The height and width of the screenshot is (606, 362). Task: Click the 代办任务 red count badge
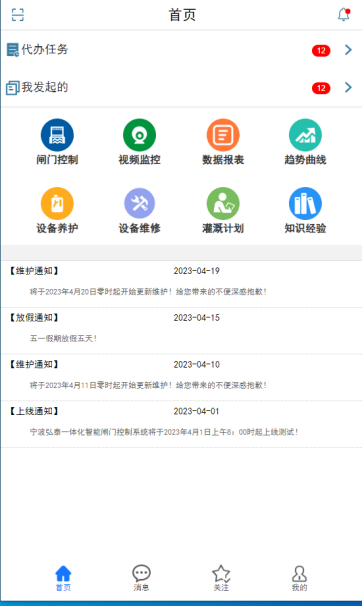pos(321,51)
